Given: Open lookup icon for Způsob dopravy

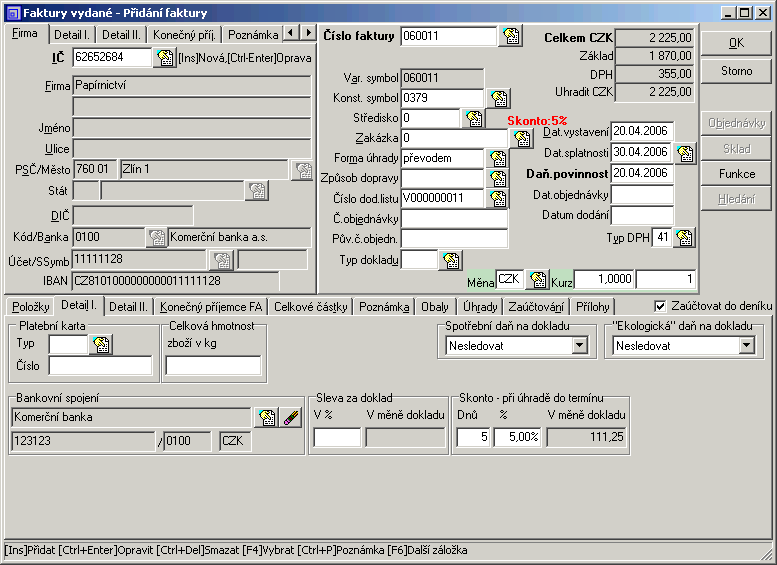Looking at the screenshot, I should pos(498,178).
